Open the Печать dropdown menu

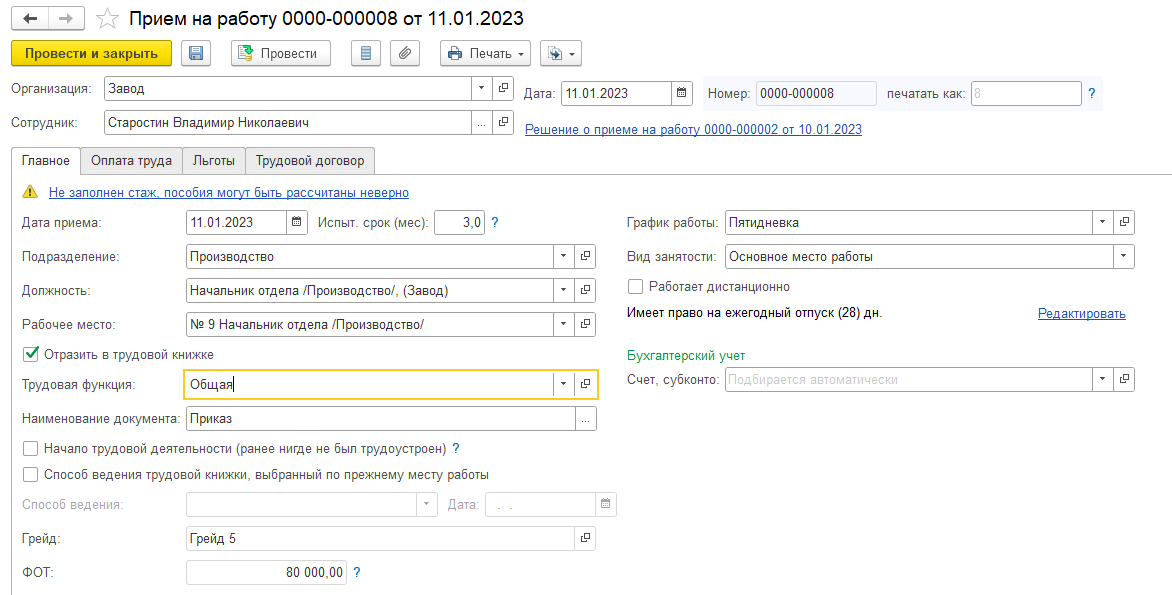coord(486,53)
